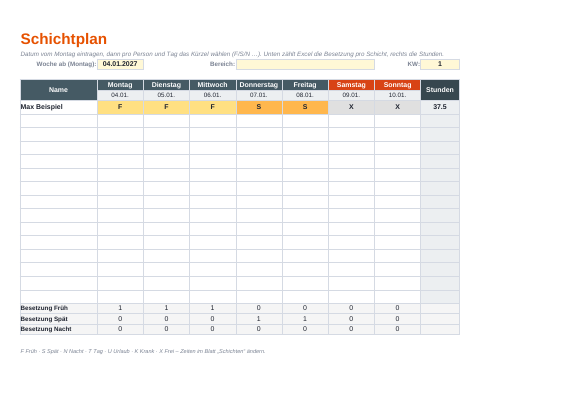This screenshot has height=414, width=585.
Task: Click the Besetzung Nacht row label
Action: pyautogui.click(x=59, y=329)
